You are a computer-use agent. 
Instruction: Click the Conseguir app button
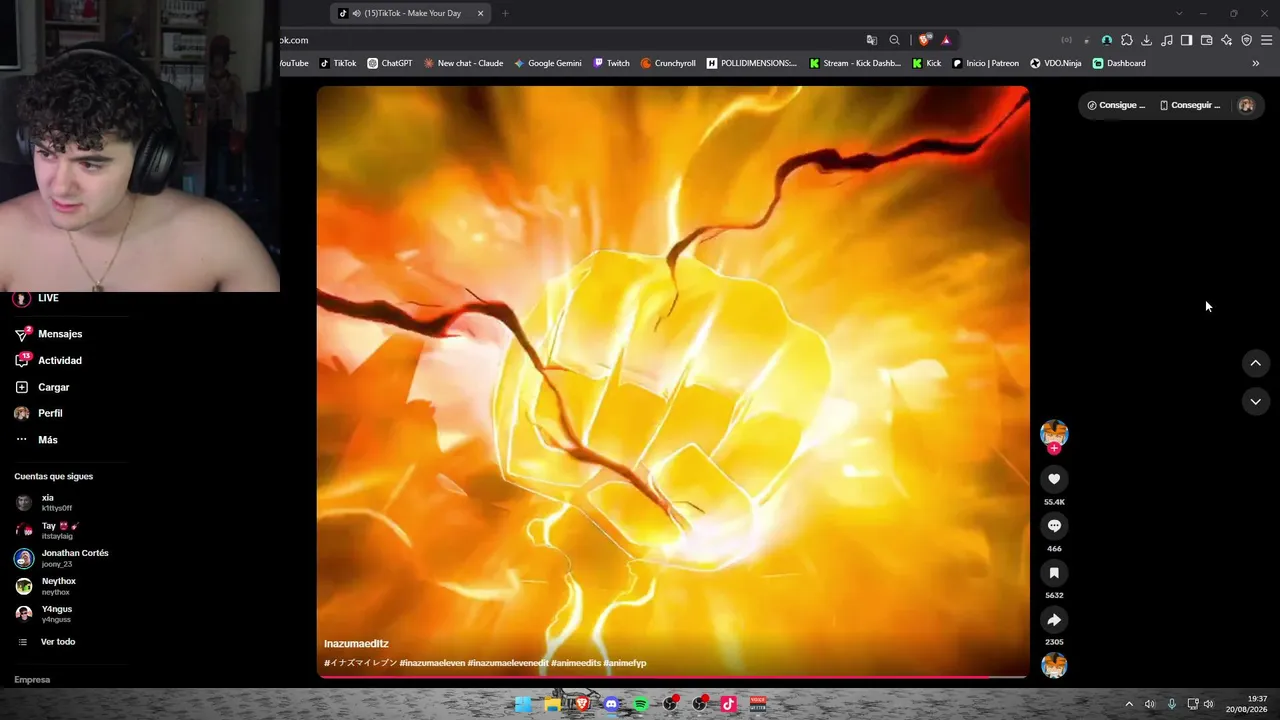point(1190,105)
